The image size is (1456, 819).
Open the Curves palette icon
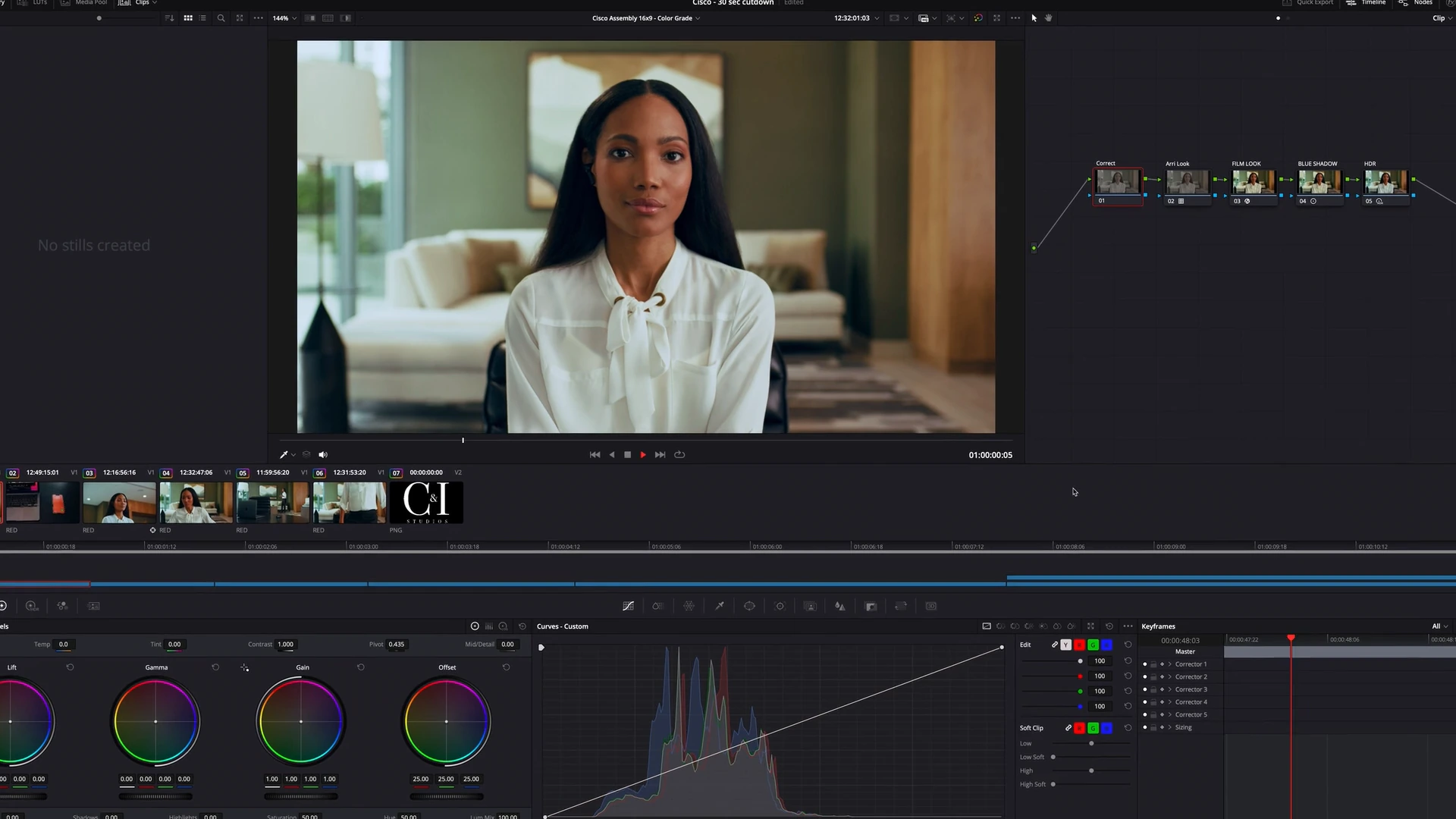628,606
